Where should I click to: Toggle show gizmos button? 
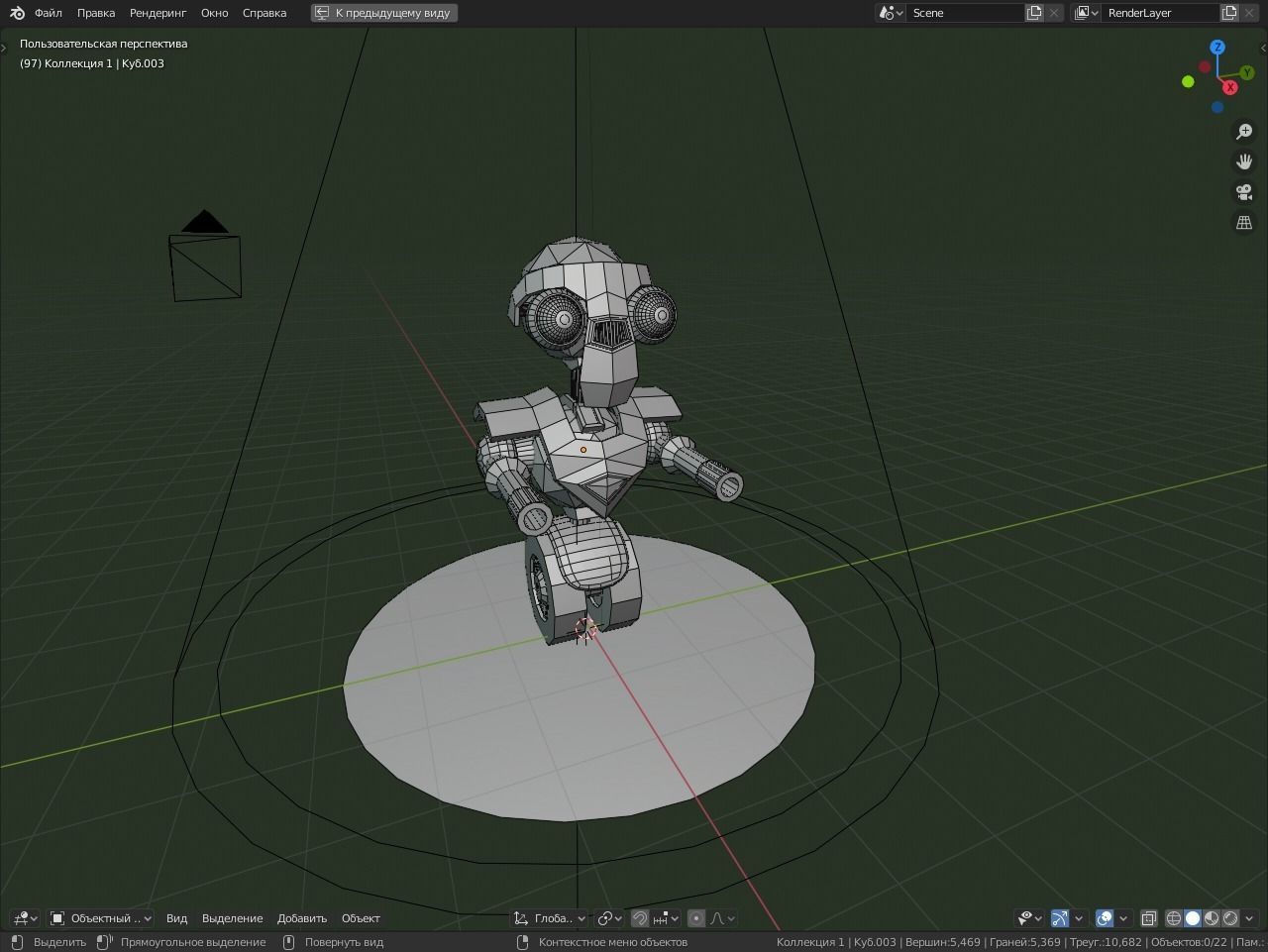tap(1060, 918)
